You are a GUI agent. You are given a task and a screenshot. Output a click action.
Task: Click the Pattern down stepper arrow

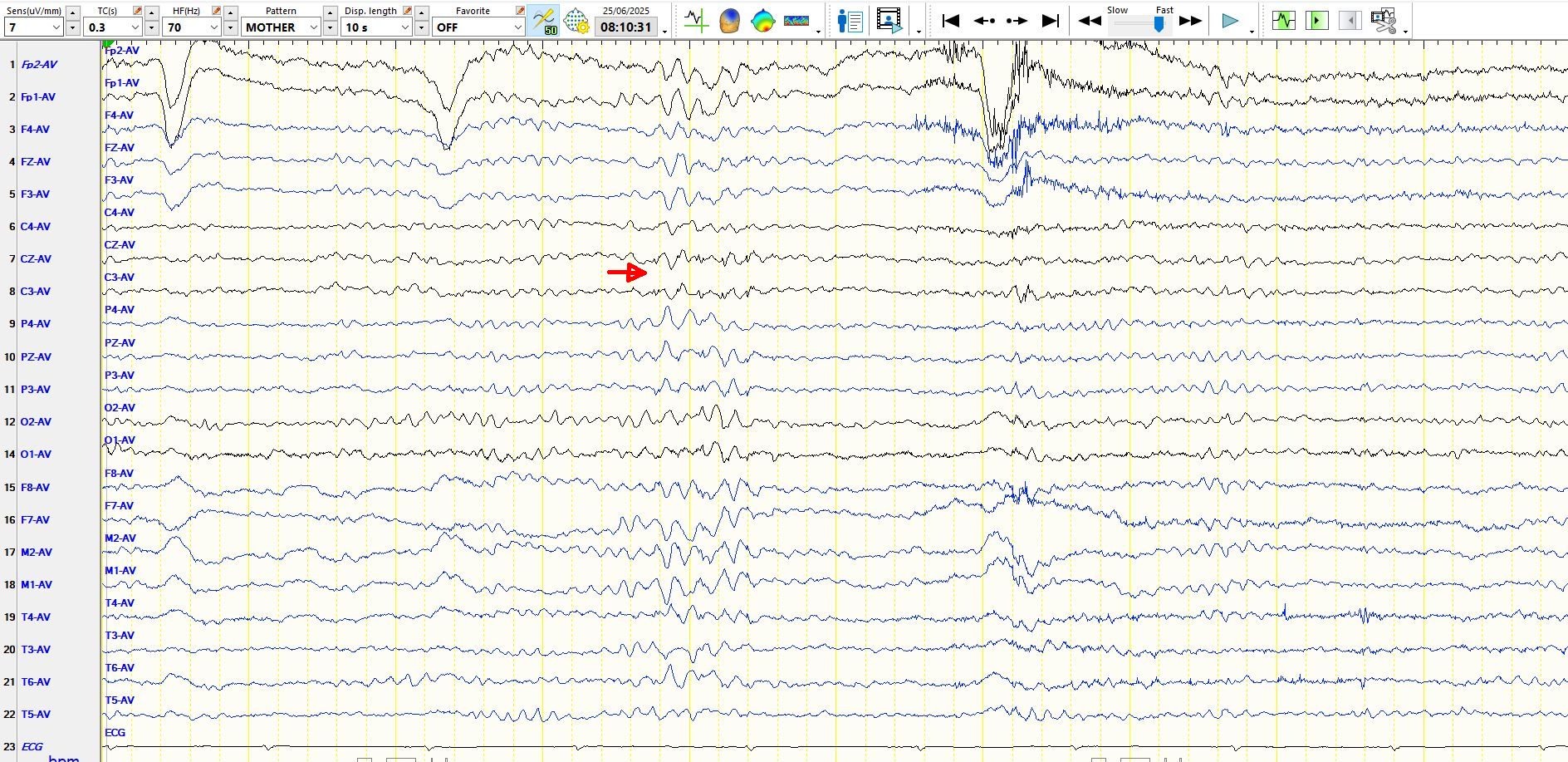coord(331,27)
